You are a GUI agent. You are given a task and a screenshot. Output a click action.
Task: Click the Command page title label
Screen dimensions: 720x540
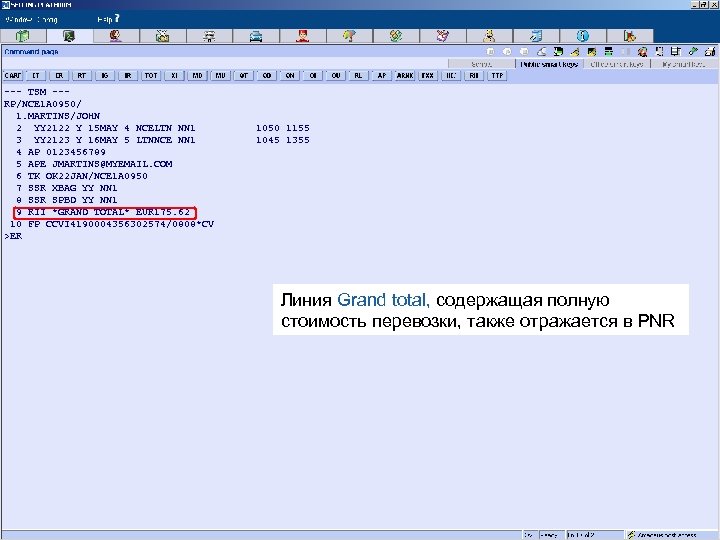pyautogui.click(x=31, y=52)
